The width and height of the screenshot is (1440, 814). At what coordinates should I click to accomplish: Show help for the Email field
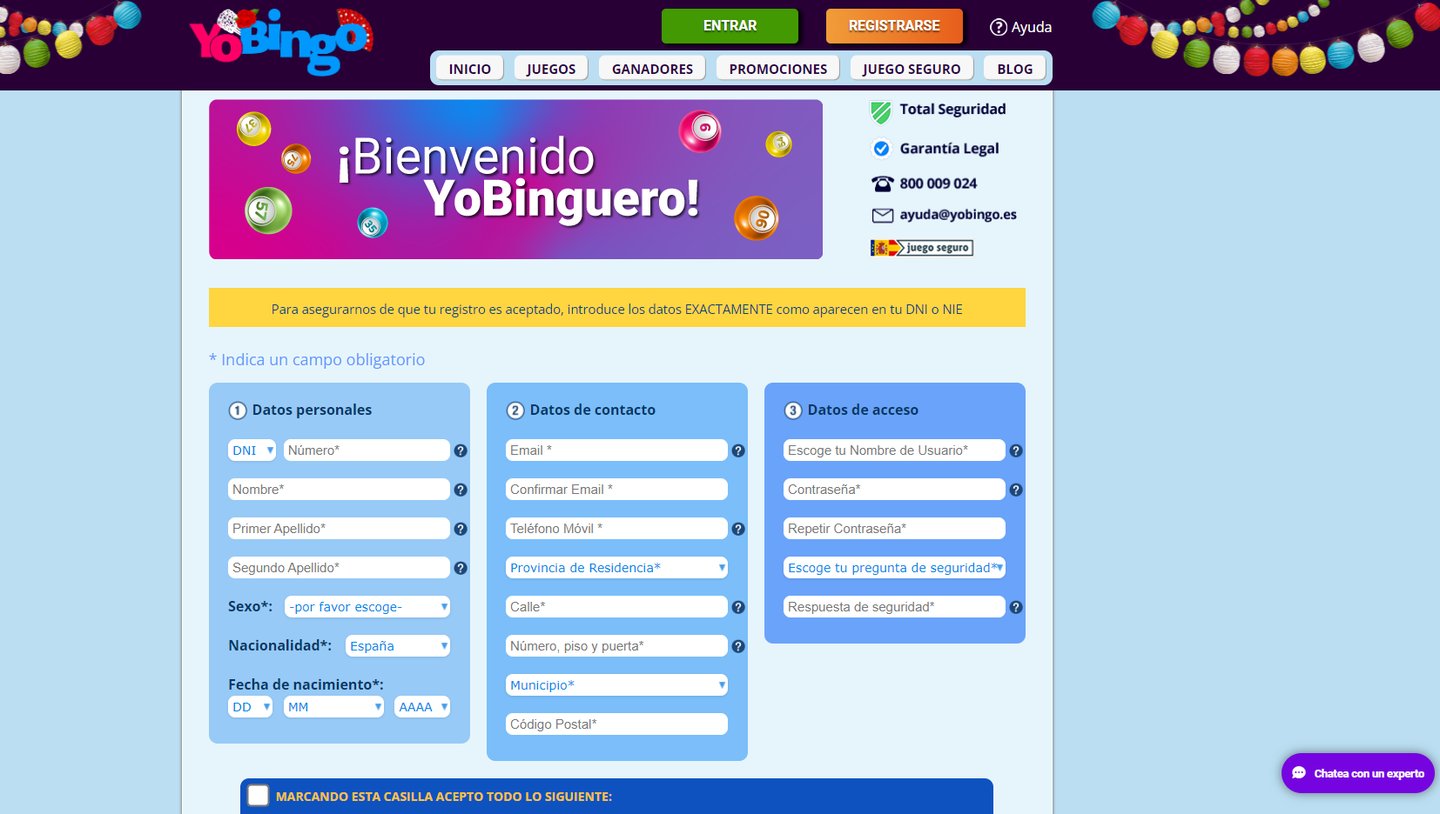click(738, 451)
